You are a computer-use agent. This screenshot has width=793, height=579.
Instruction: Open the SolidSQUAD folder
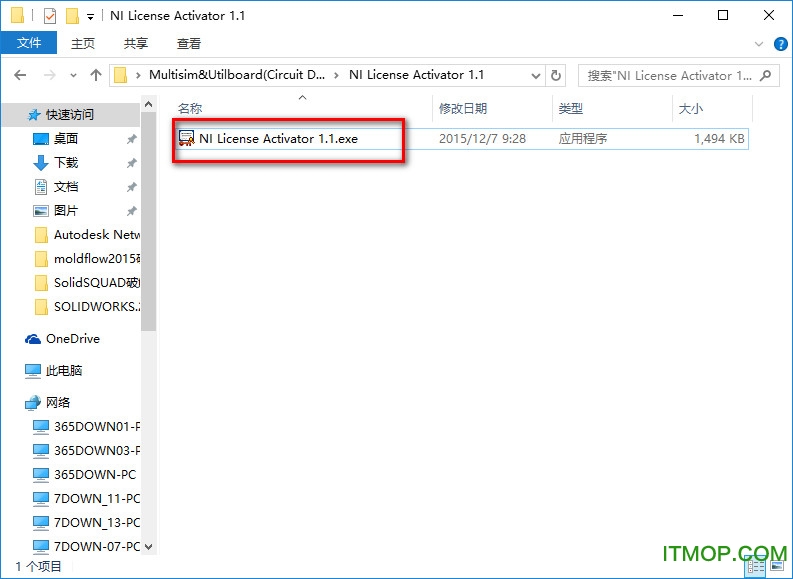[96, 282]
